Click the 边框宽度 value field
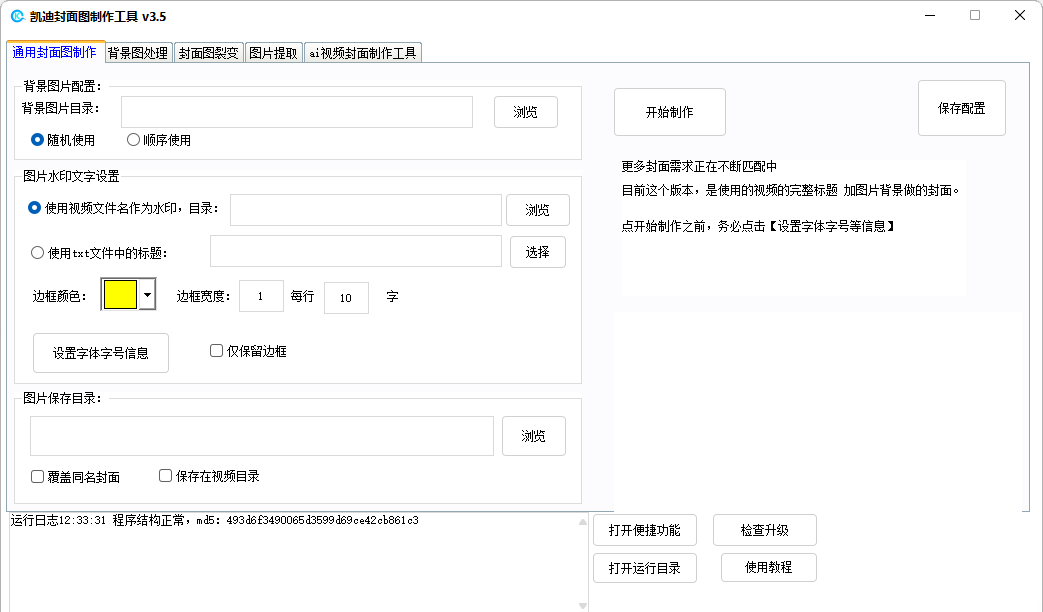The width and height of the screenshot is (1043, 612). [261, 296]
